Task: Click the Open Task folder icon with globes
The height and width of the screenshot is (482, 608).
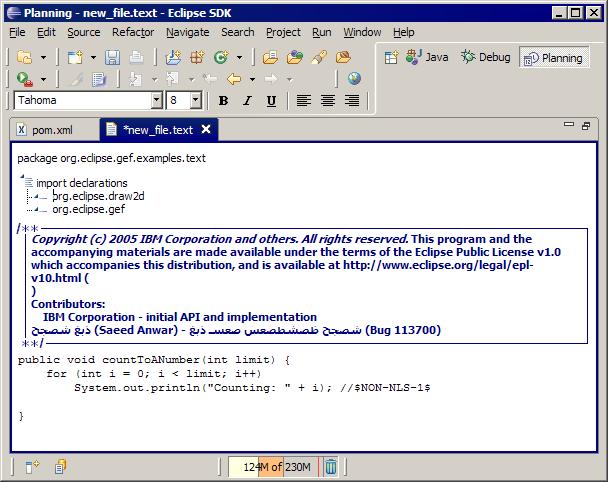Action: (x=295, y=57)
